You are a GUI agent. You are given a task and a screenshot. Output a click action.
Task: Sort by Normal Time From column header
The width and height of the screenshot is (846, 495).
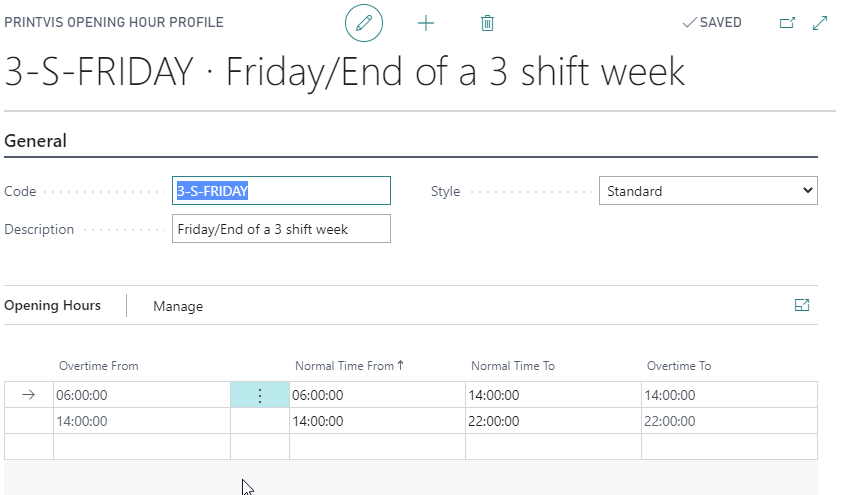point(349,366)
